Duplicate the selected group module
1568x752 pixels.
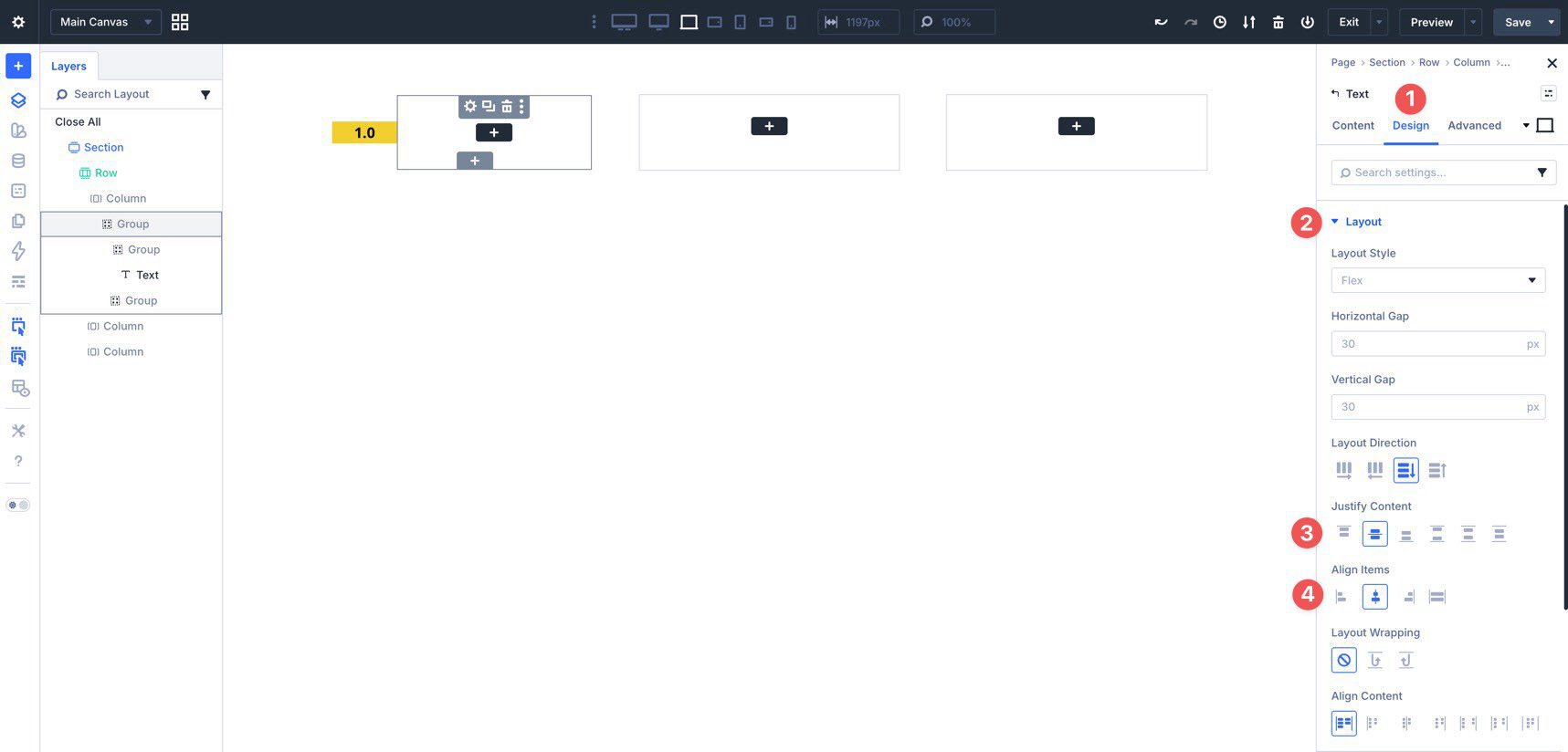tap(489, 107)
